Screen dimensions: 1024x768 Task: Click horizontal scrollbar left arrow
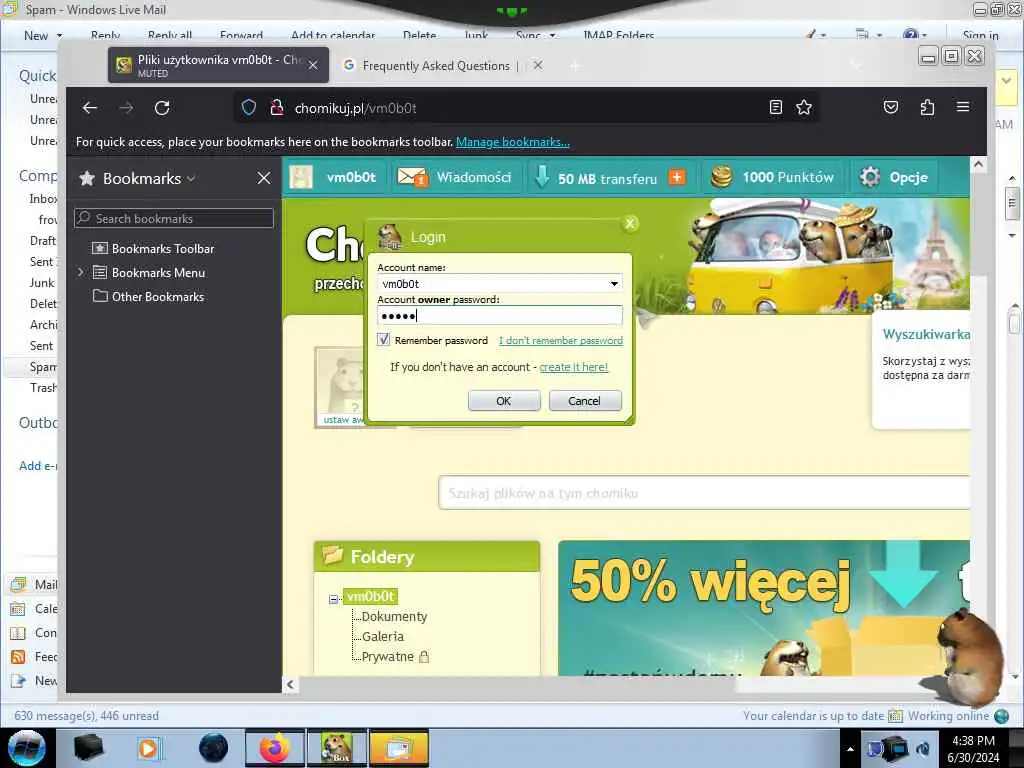coord(291,684)
